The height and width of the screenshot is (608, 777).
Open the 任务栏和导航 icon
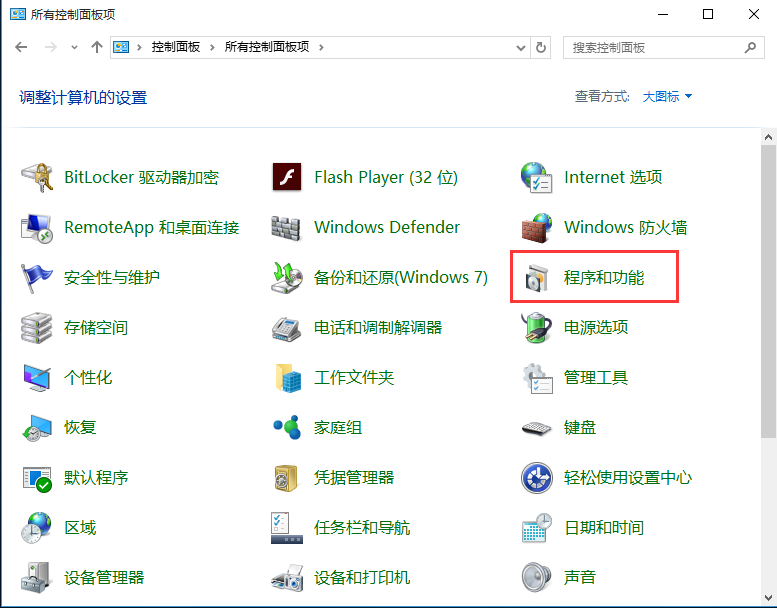pyautogui.click(x=287, y=528)
